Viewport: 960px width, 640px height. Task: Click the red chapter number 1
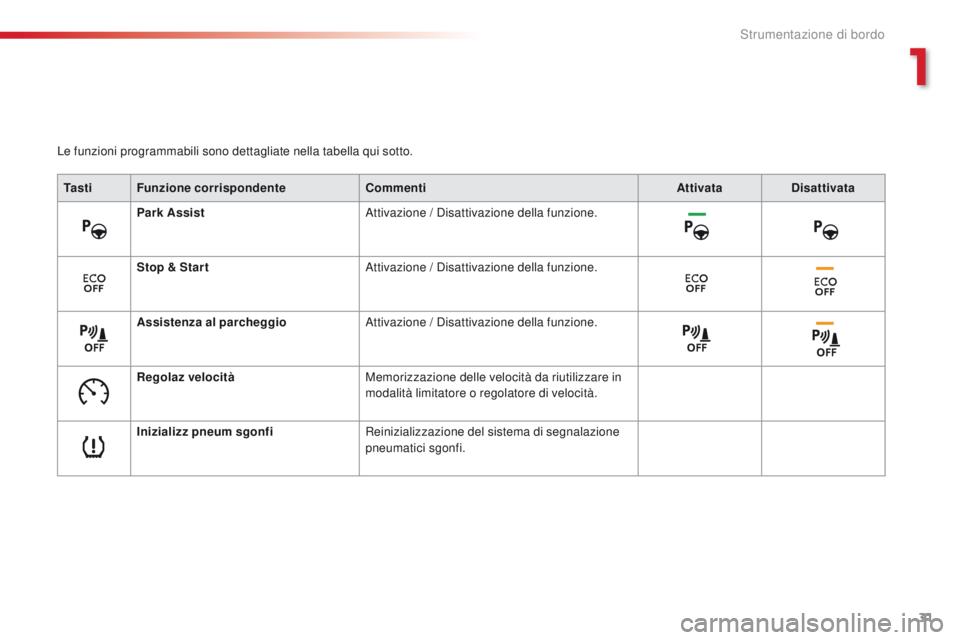click(918, 67)
